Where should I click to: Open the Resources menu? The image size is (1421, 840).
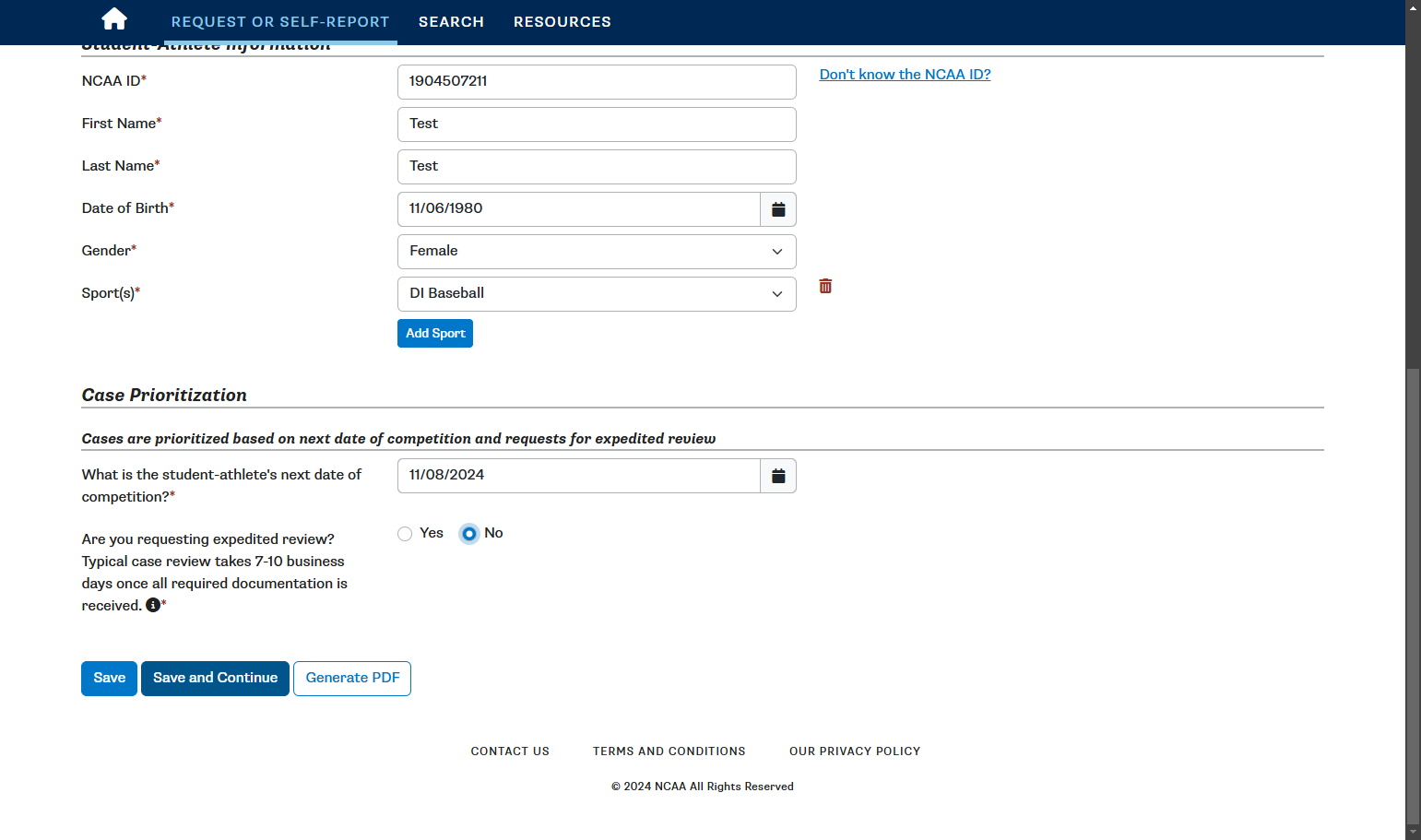click(562, 22)
